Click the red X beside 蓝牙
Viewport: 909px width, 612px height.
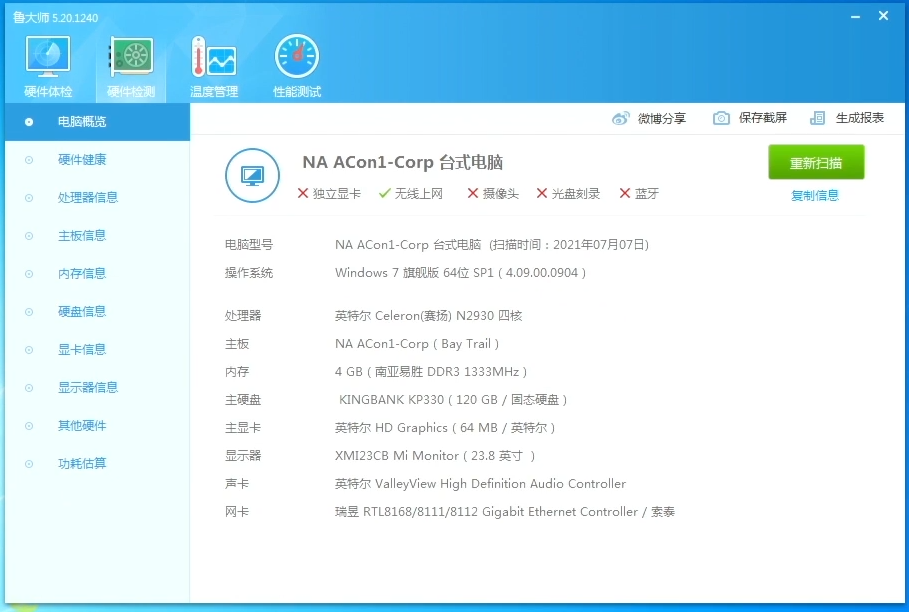coord(625,194)
